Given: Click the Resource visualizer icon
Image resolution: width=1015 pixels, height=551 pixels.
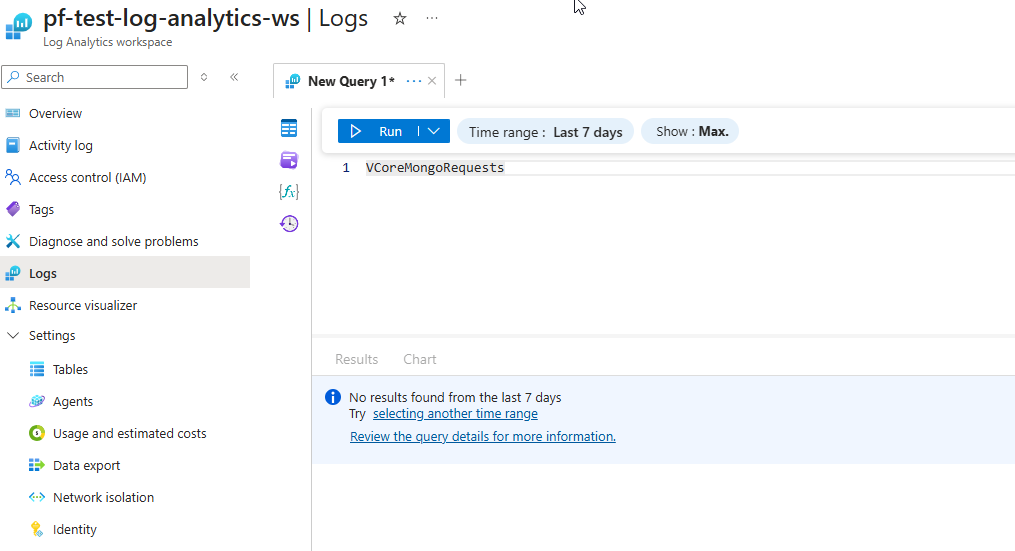Looking at the screenshot, I should tap(12, 305).
